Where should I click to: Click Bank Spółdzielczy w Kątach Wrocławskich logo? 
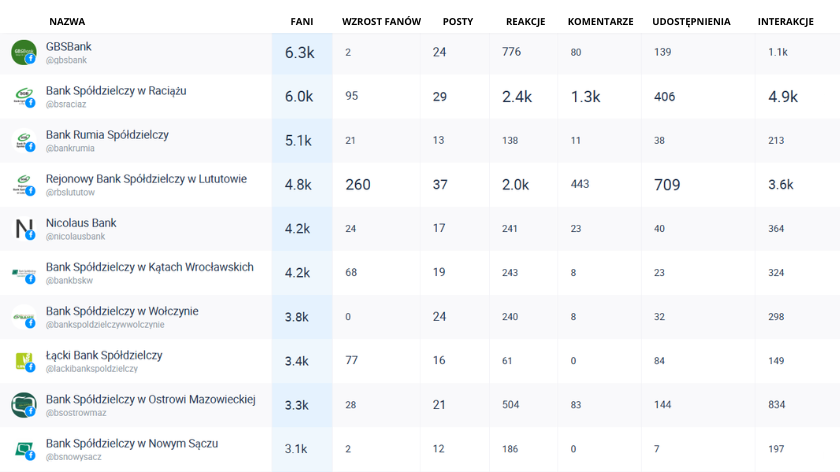[x=24, y=272]
